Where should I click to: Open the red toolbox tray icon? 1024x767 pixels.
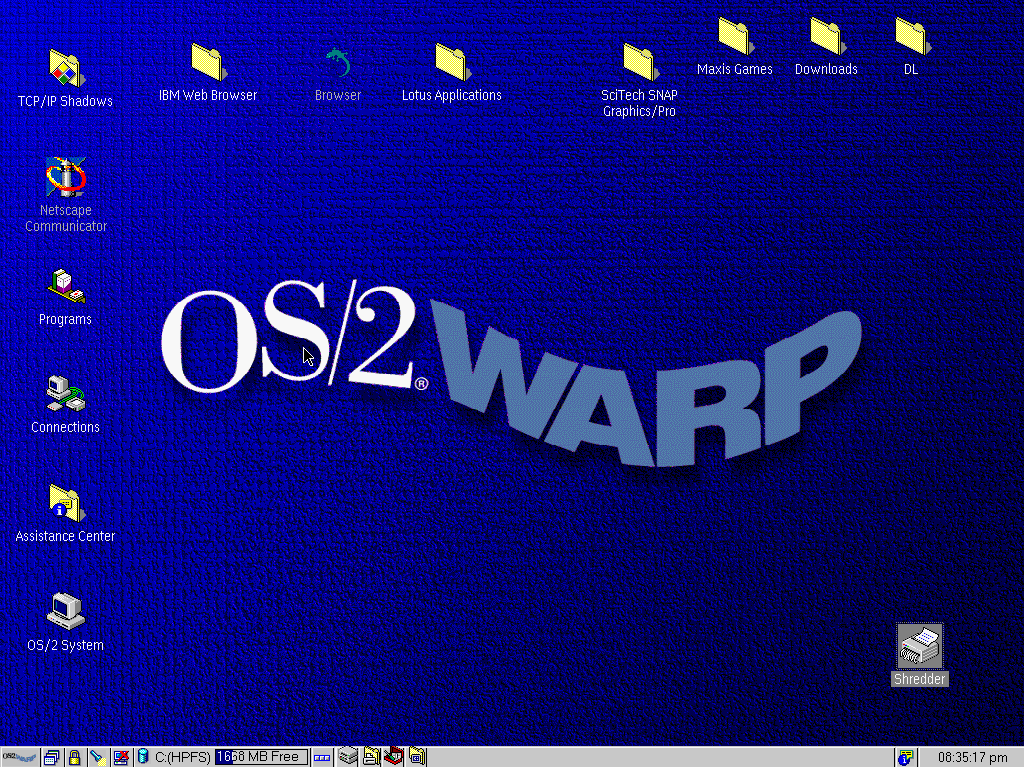coord(393,756)
